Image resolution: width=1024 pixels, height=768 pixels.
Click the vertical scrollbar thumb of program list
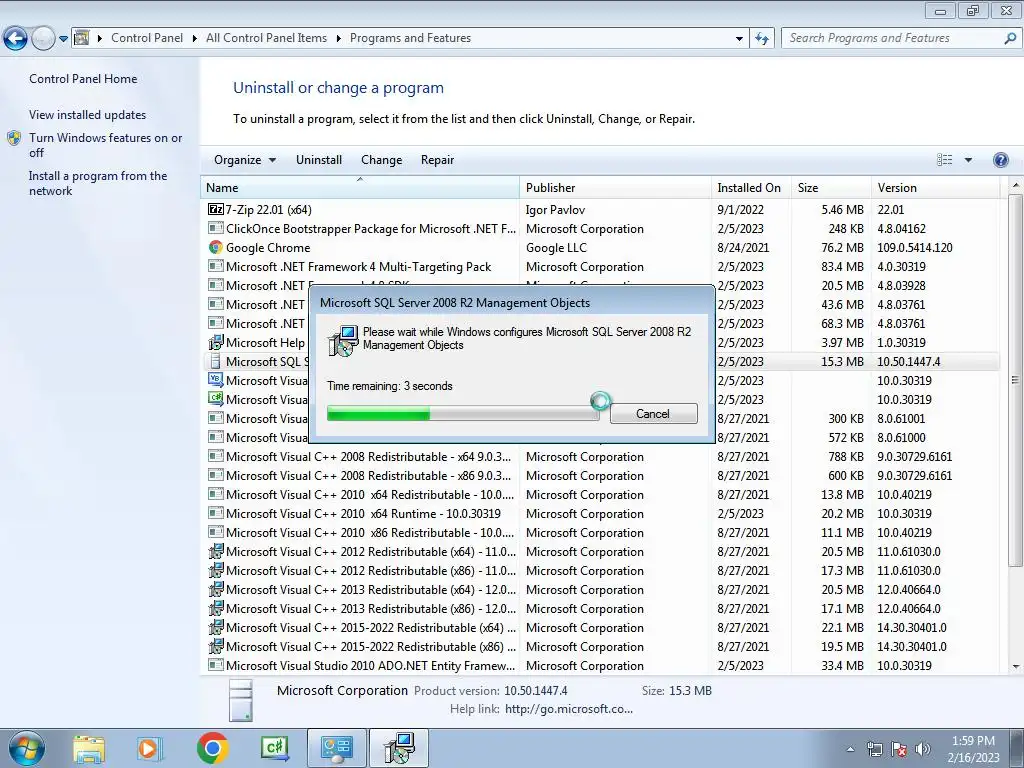[x=1014, y=379]
